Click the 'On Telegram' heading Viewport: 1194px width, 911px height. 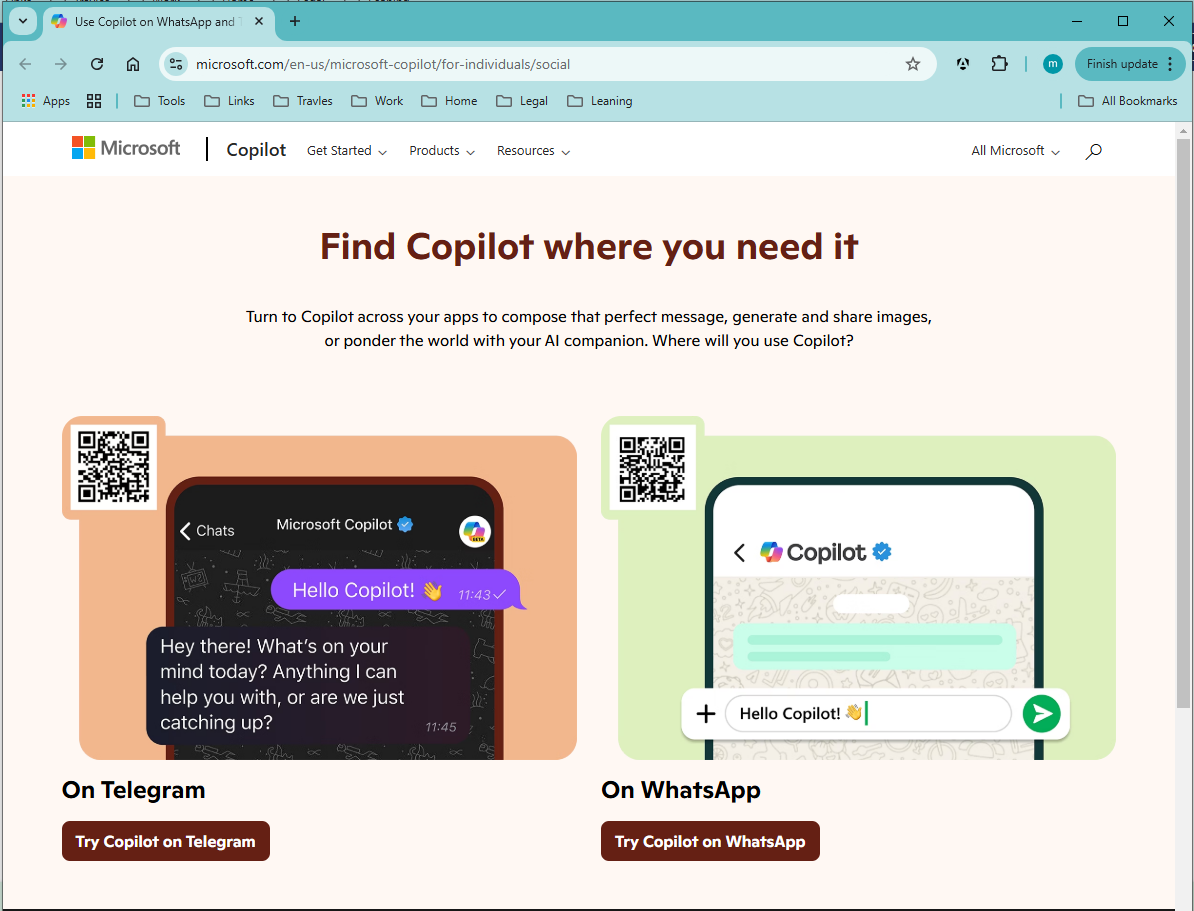pyautogui.click(x=133, y=790)
